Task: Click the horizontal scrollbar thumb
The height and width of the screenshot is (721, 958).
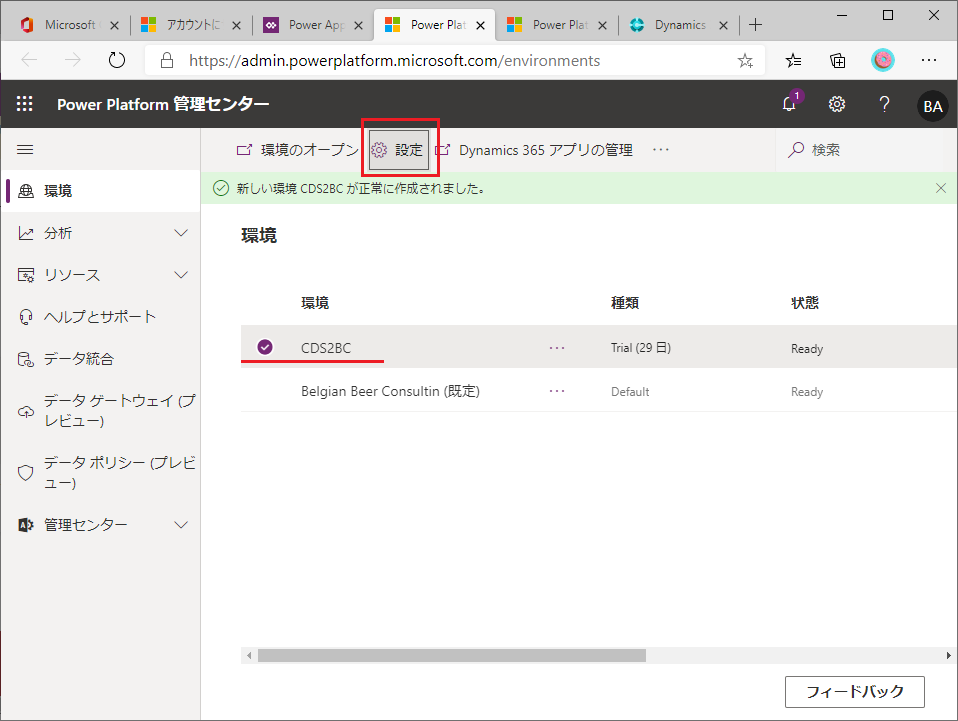Action: point(452,656)
